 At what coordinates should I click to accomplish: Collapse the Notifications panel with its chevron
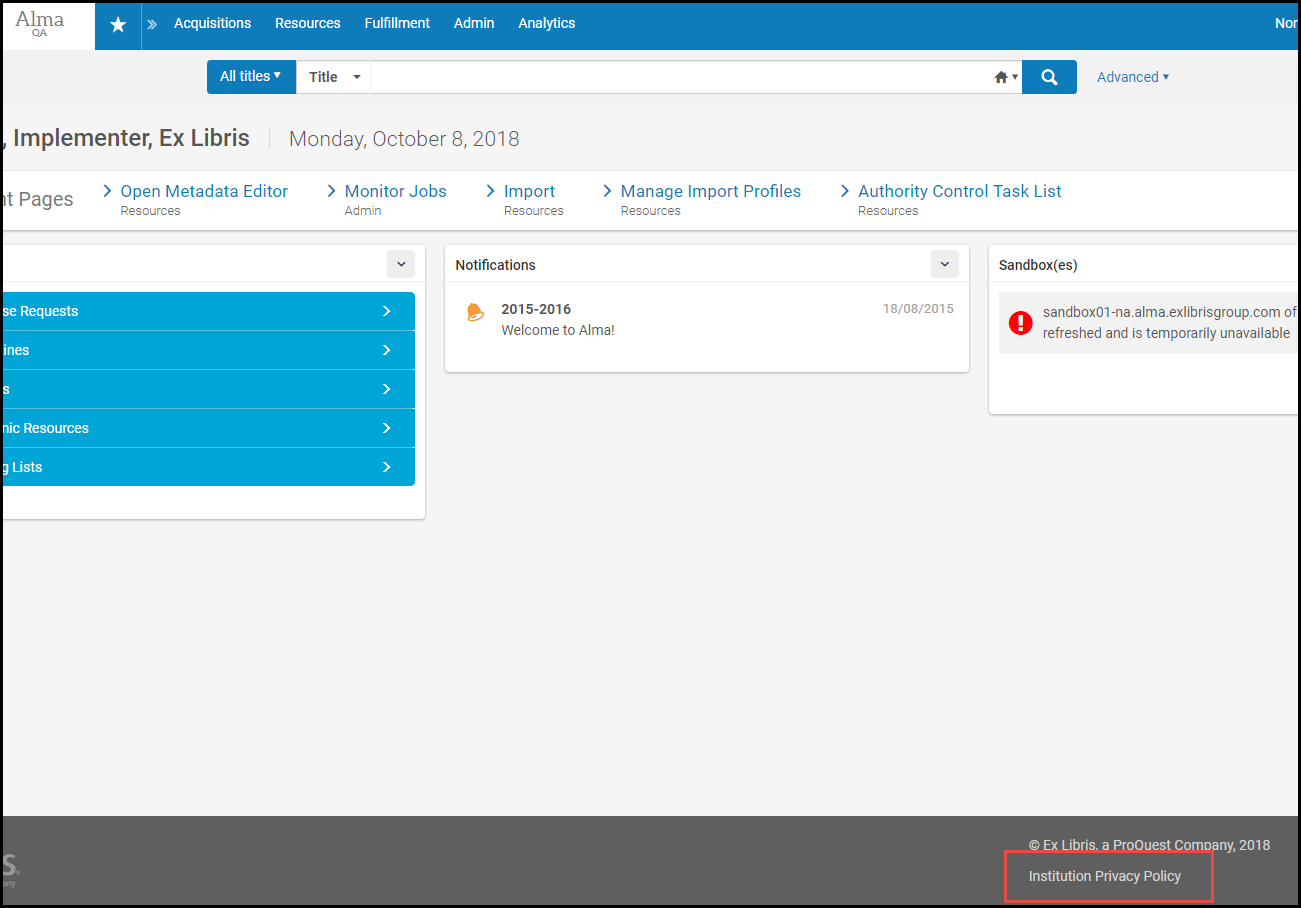click(x=945, y=264)
